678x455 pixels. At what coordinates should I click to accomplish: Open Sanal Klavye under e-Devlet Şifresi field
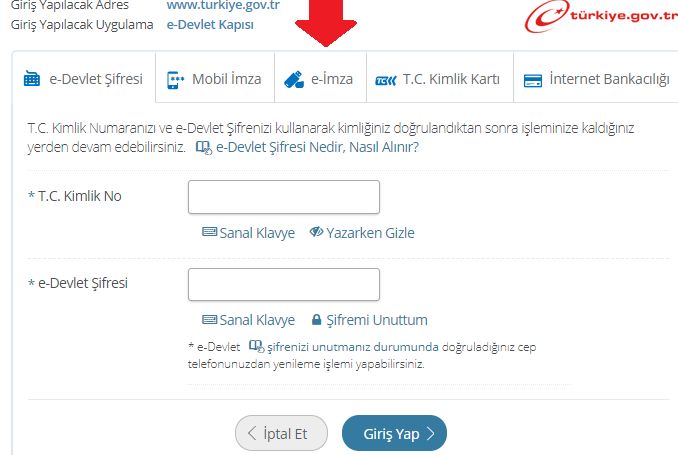coord(249,320)
